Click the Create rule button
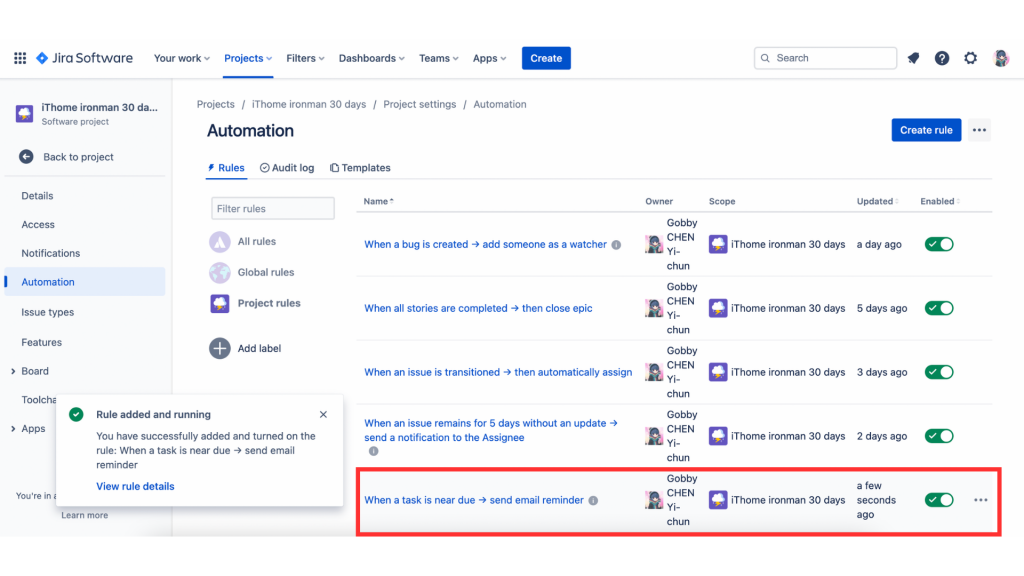This screenshot has width=1024, height=576. click(x=926, y=130)
